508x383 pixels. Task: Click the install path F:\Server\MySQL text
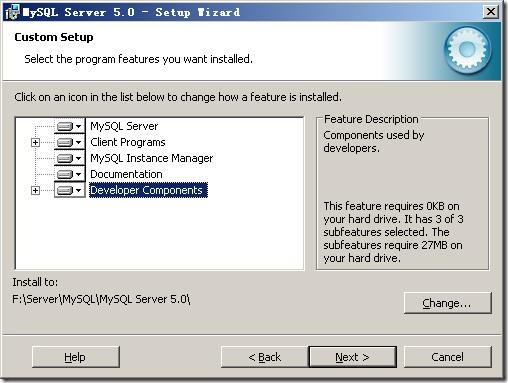point(101,299)
